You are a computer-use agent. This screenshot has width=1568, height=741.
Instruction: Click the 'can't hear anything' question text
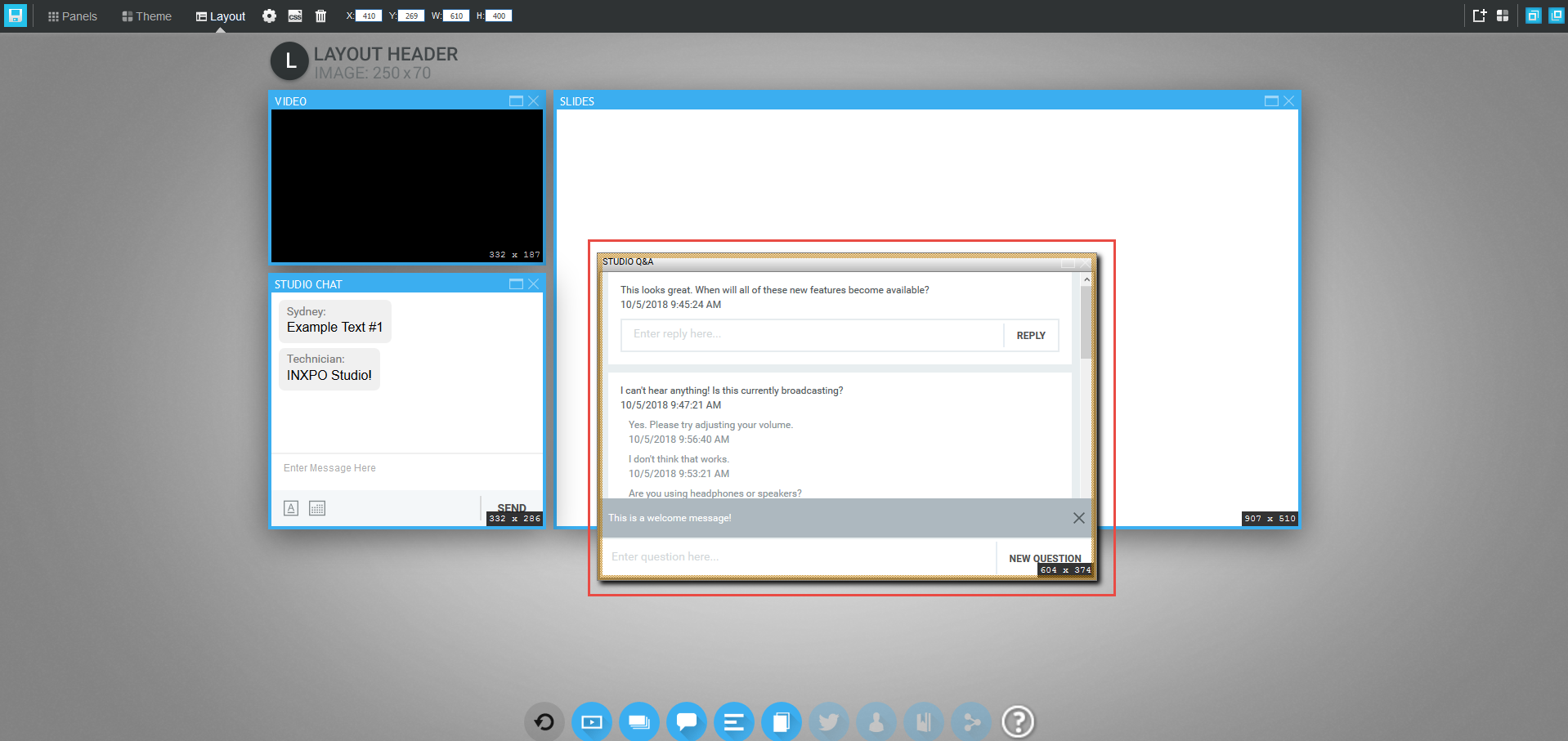[732, 391]
